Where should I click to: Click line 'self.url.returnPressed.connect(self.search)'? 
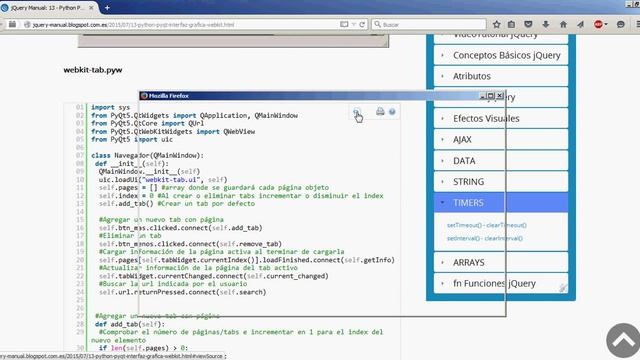pyautogui.click(x=182, y=292)
